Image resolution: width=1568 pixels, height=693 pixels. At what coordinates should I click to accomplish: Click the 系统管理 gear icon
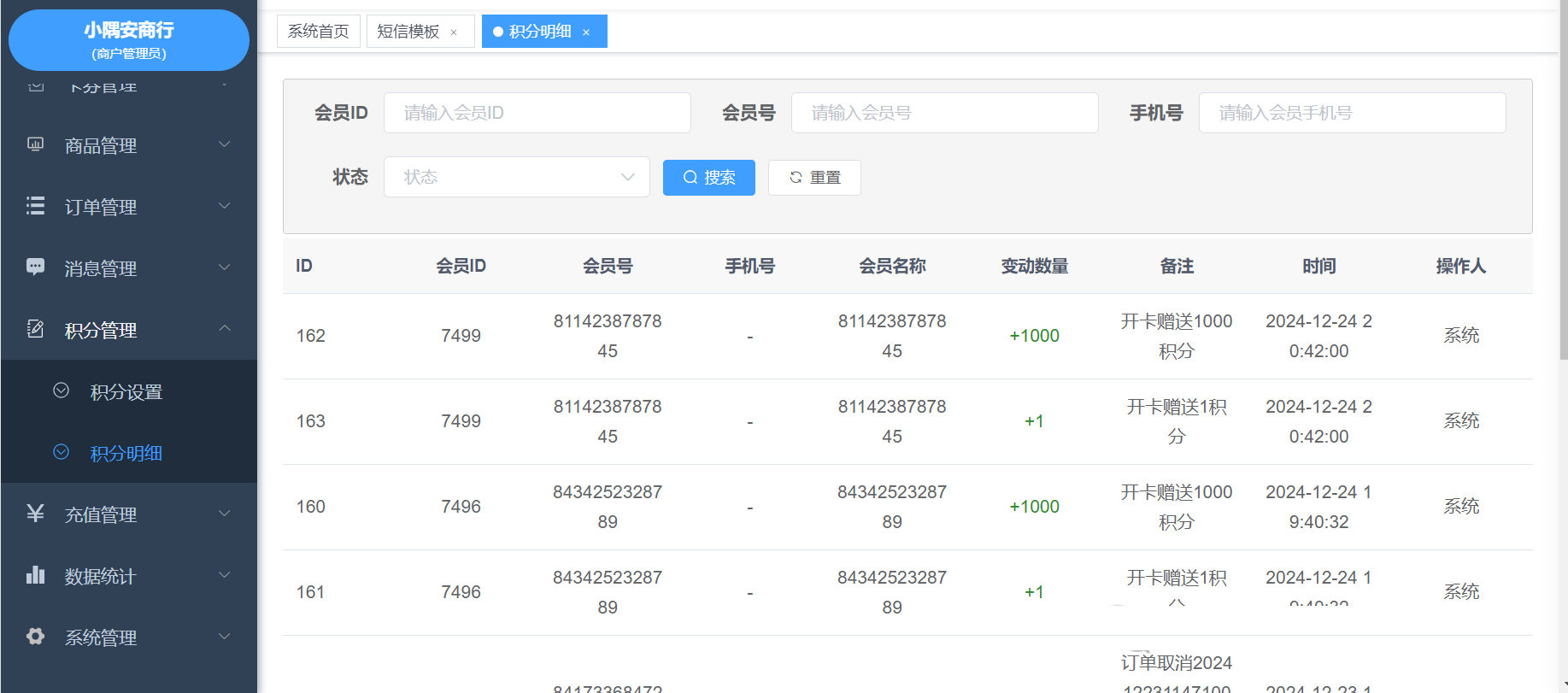35,637
